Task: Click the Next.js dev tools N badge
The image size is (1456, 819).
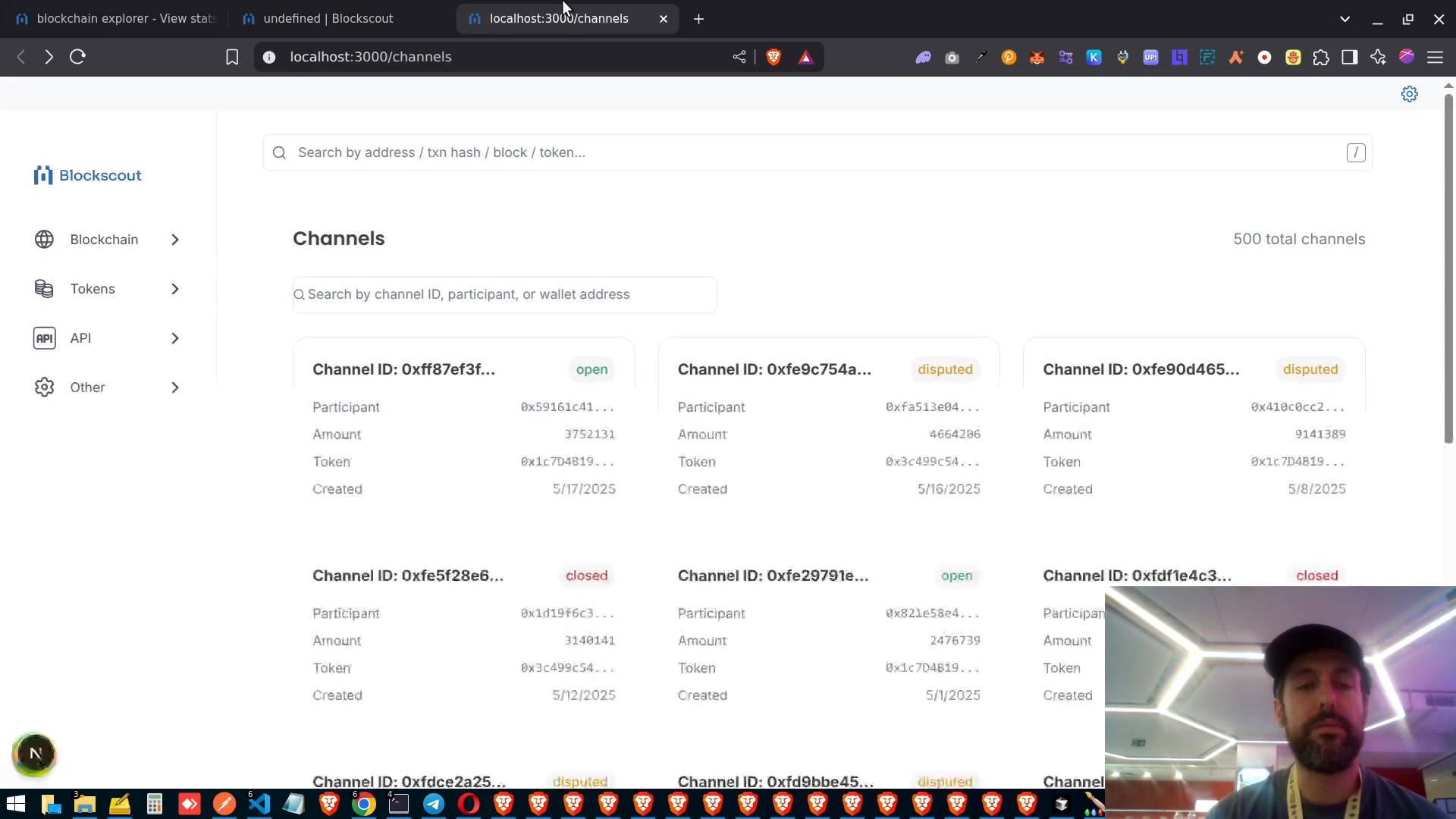Action: point(34,754)
